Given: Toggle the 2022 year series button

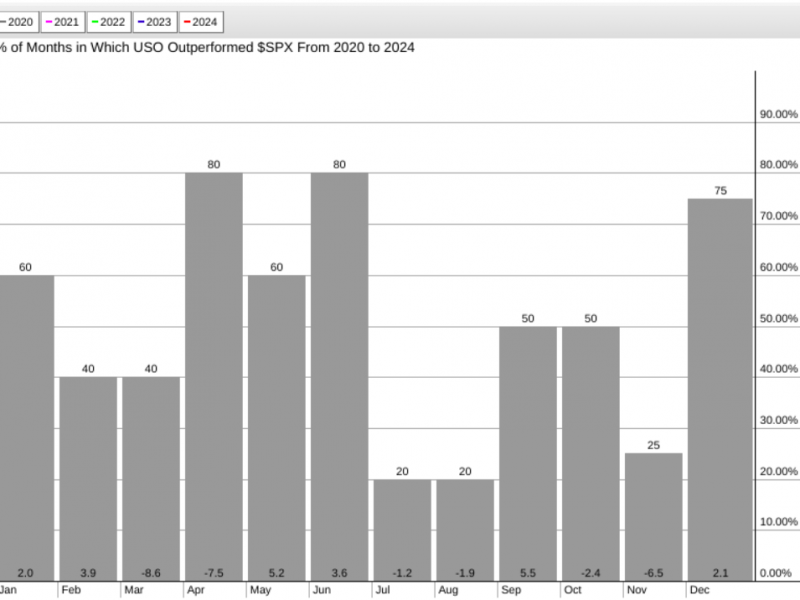Looking at the screenshot, I should pos(109,22).
